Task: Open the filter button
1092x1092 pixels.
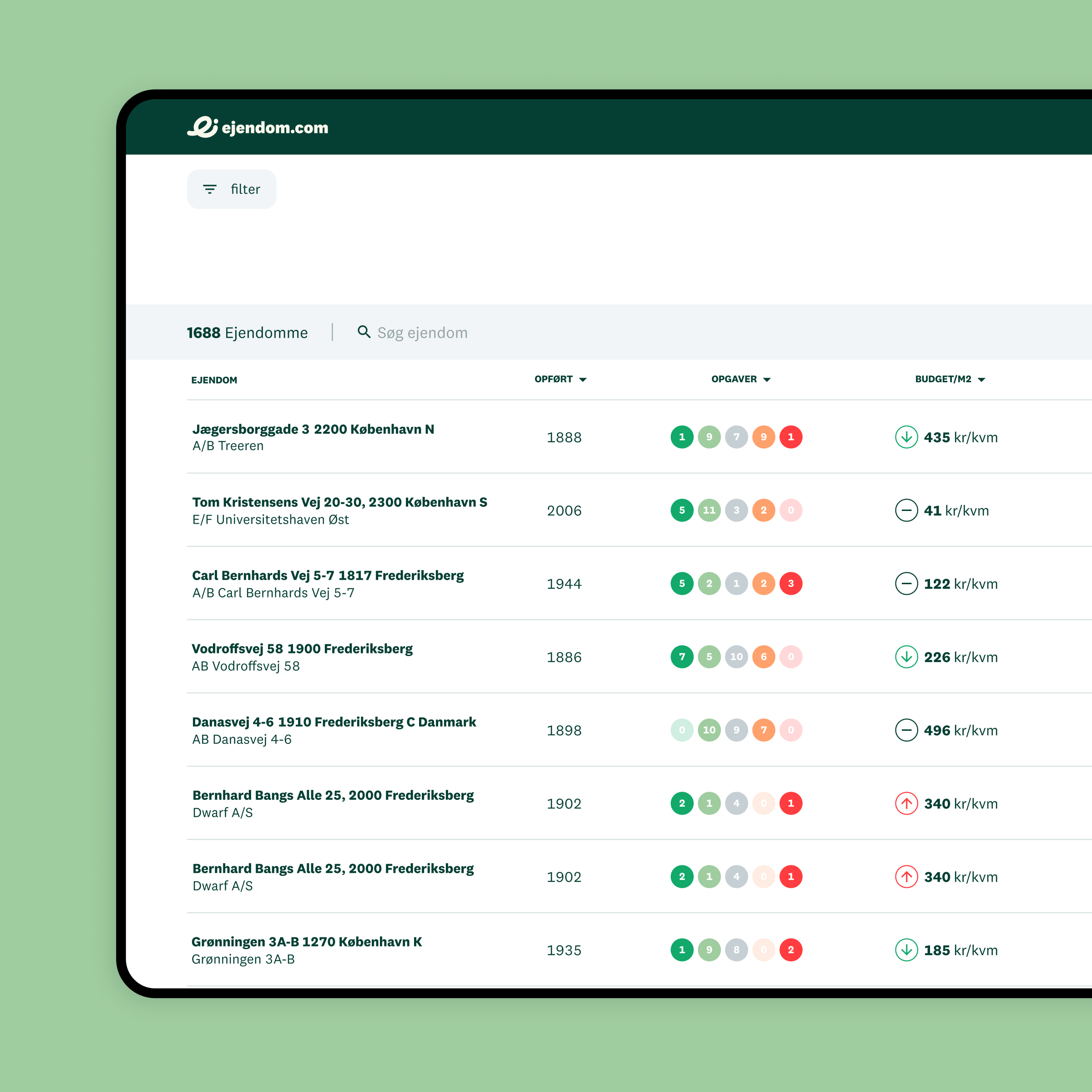Action: point(232,189)
